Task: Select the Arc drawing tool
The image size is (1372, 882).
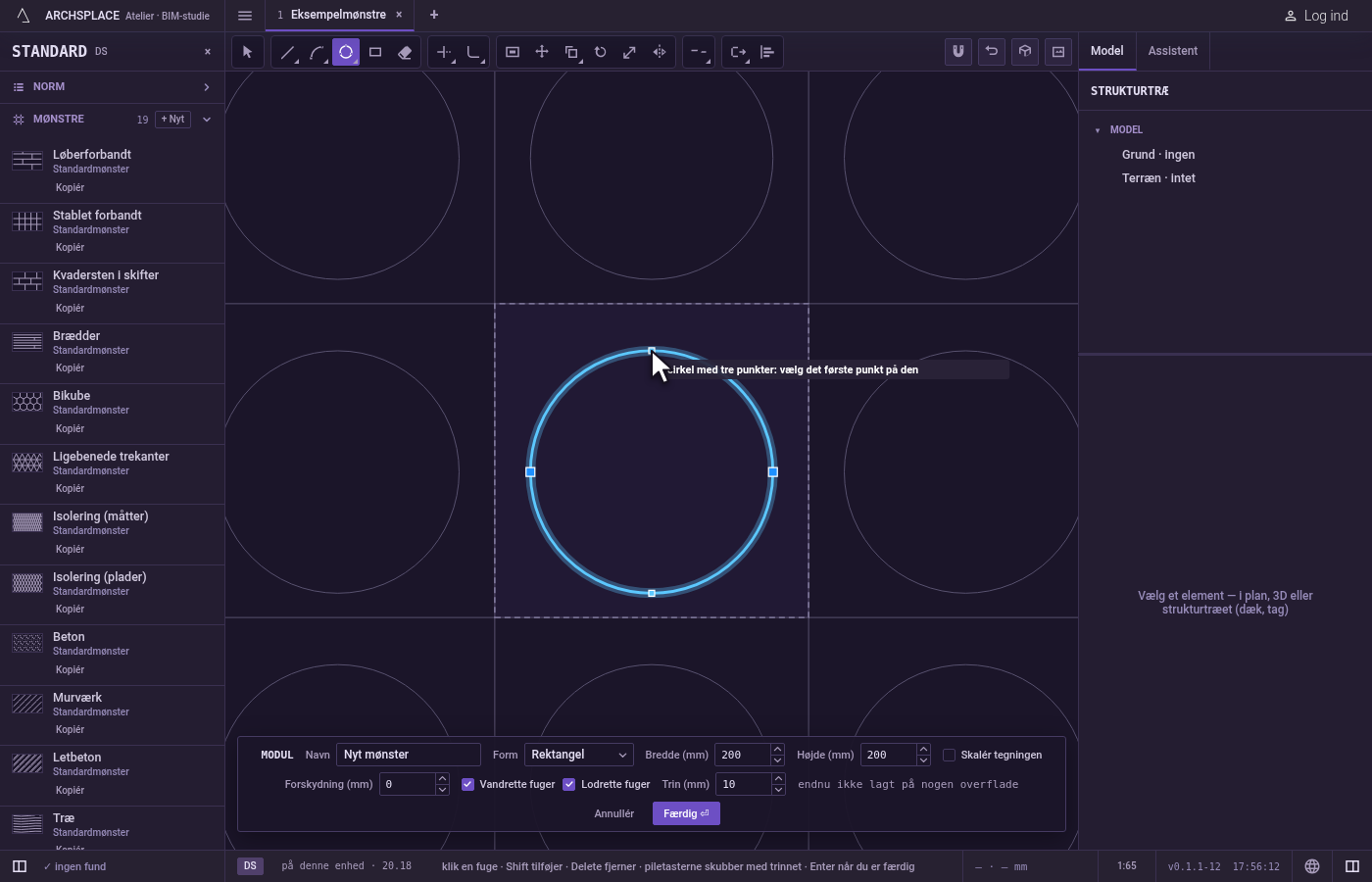Action: (x=317, y=52)
